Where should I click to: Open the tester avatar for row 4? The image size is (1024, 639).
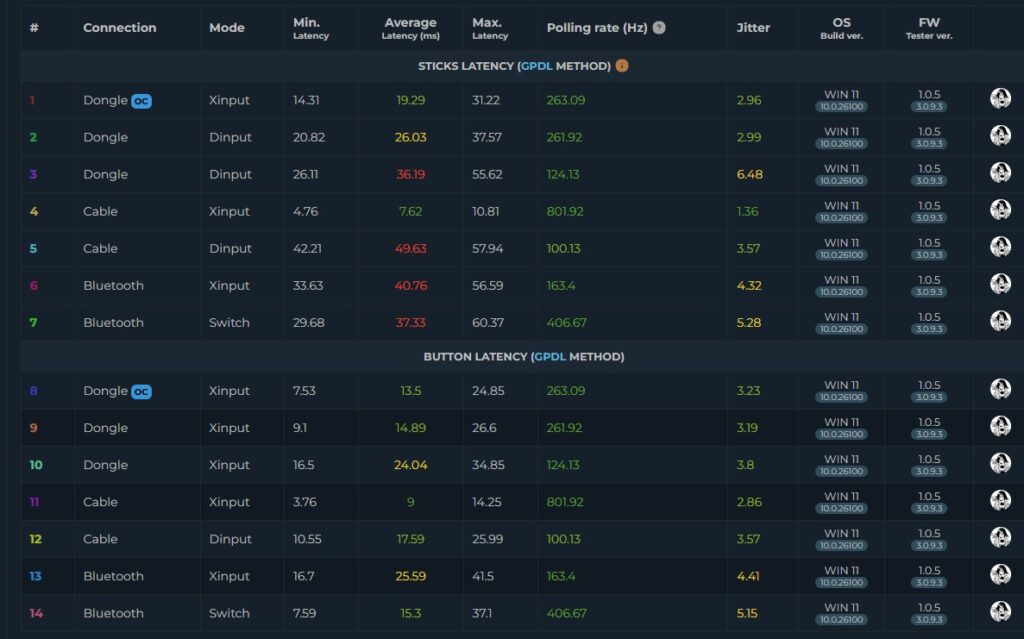coord(1000,210)
